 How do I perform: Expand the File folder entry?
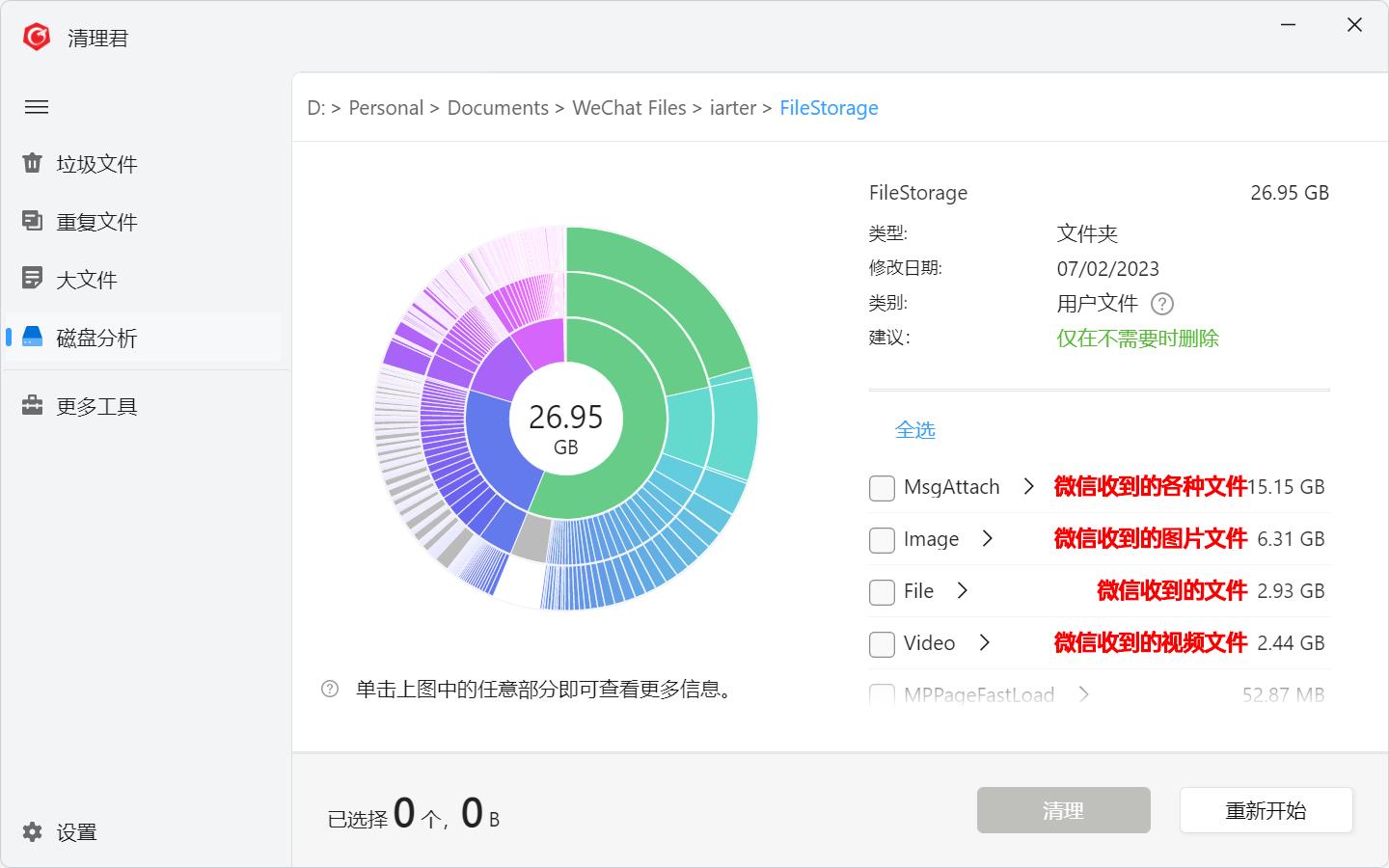click(x=963, y=591)
